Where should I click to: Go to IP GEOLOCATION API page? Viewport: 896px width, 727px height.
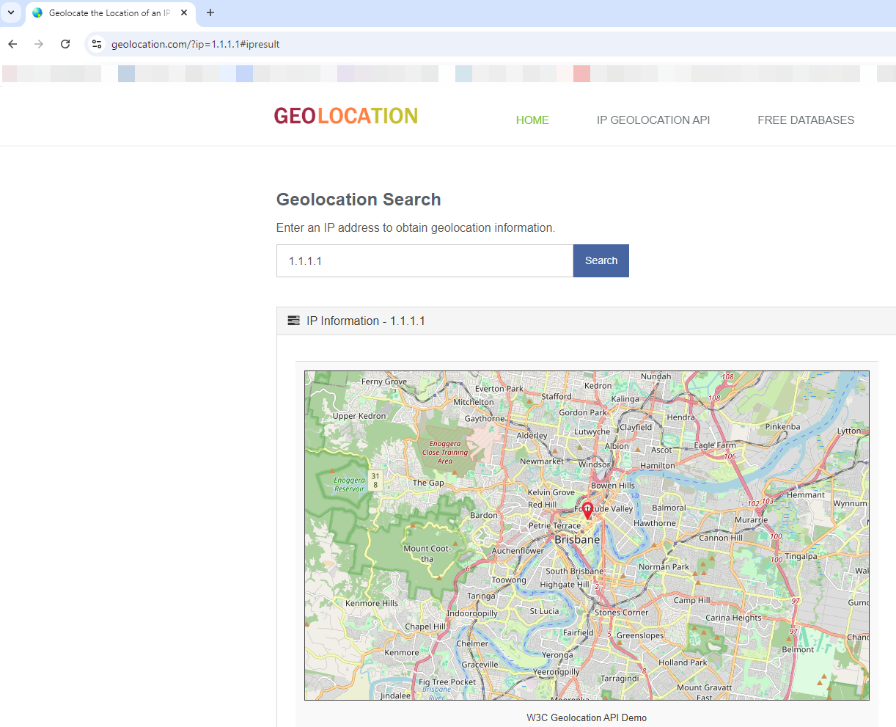pyautogui.click(x=653, y=120)
